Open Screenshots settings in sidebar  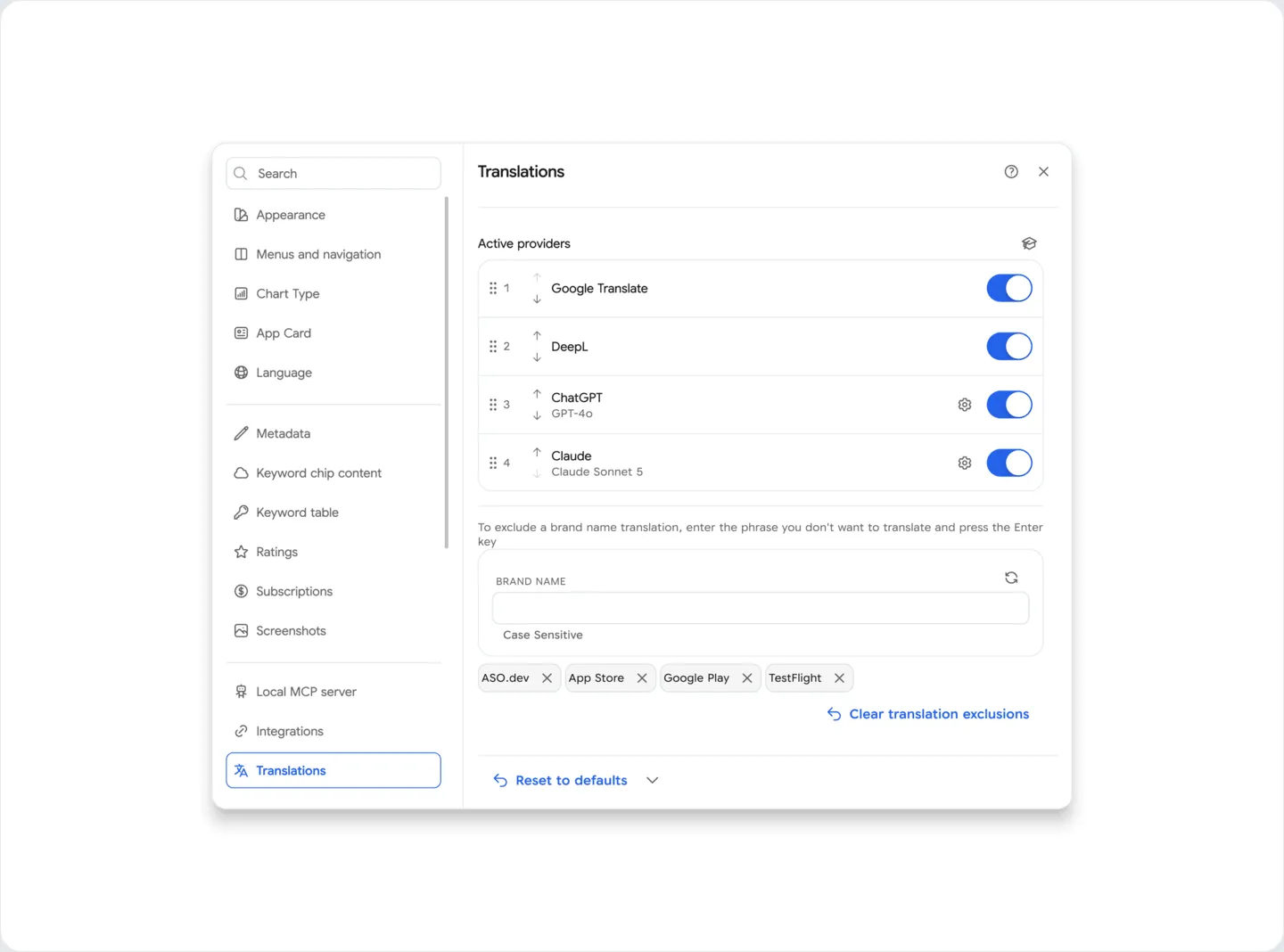pos(333,631)
